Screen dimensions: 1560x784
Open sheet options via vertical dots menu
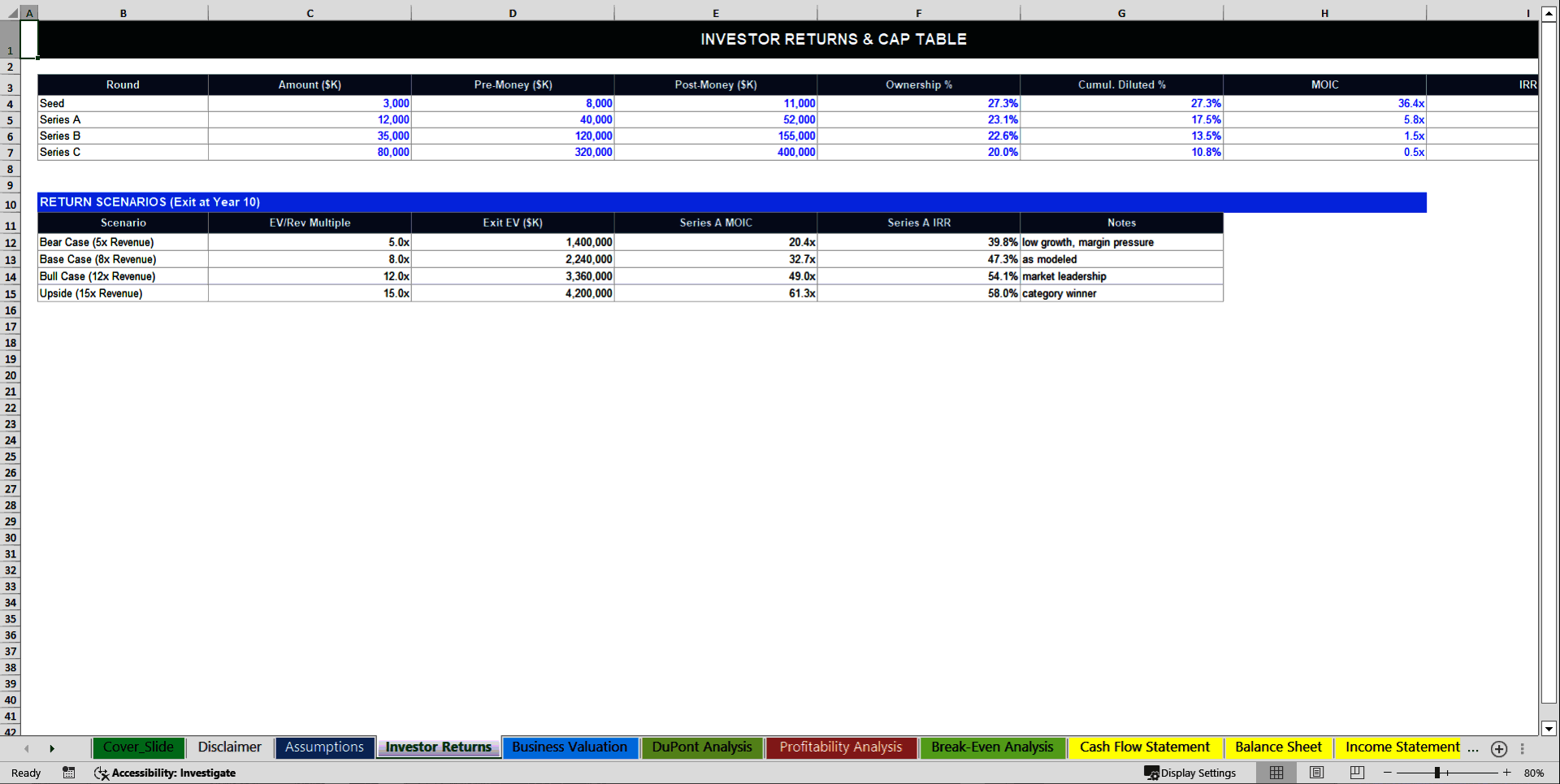1522,749
